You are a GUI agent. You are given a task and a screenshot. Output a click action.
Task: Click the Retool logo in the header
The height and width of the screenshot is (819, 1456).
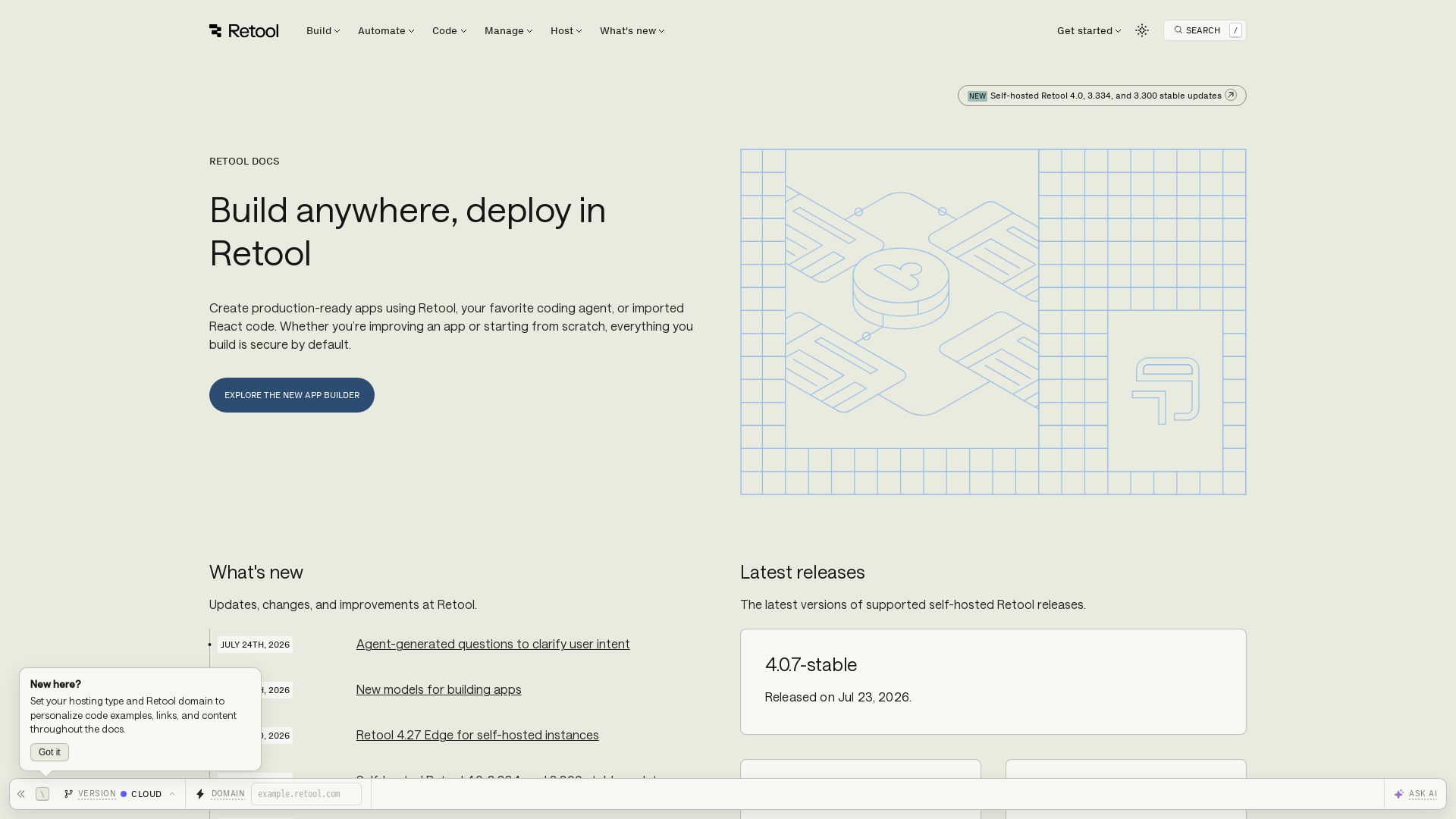(x=243, y=30)
